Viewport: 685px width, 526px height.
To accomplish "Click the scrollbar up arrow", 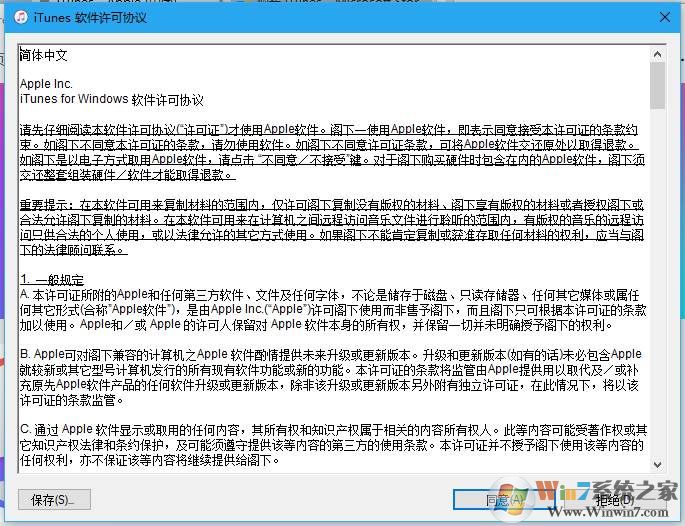I will click(657, 54).
